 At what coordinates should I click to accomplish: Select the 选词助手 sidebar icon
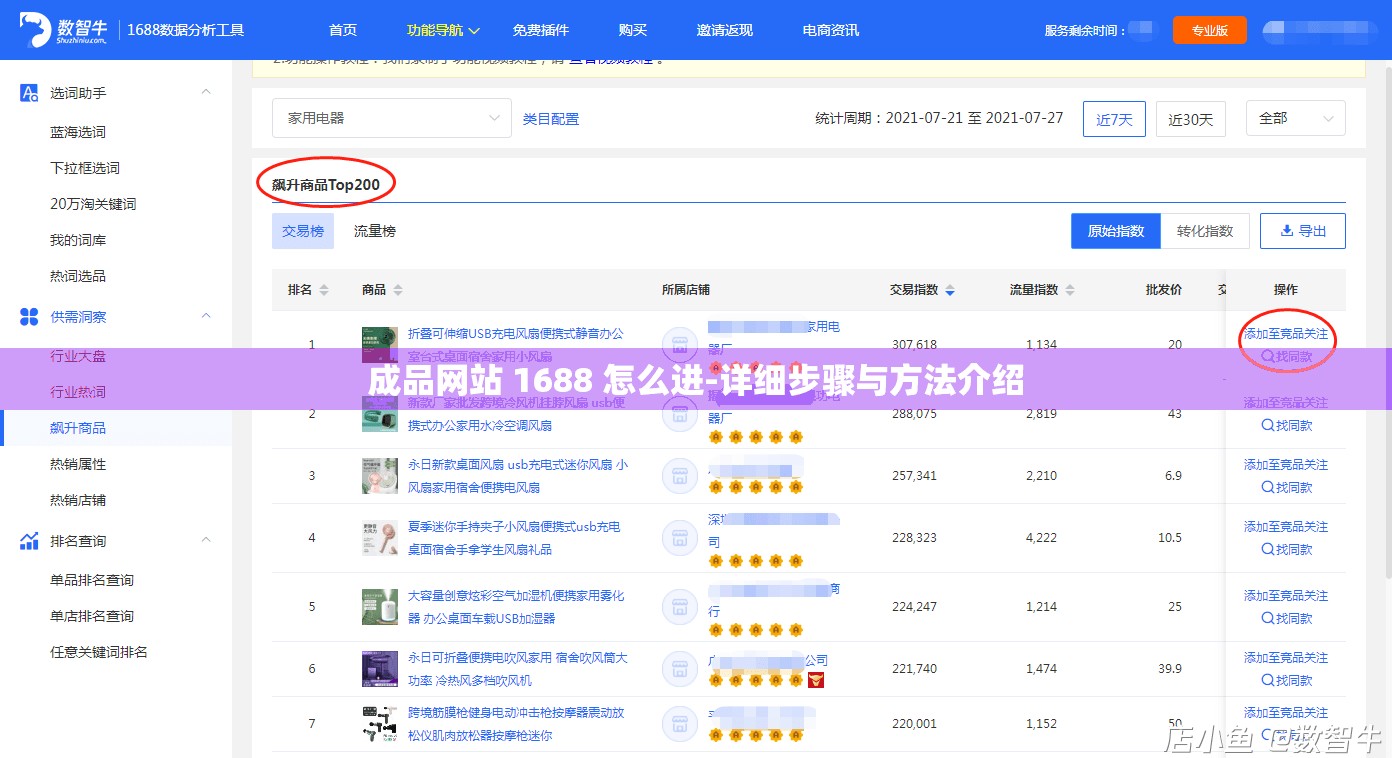click(29, 94)
